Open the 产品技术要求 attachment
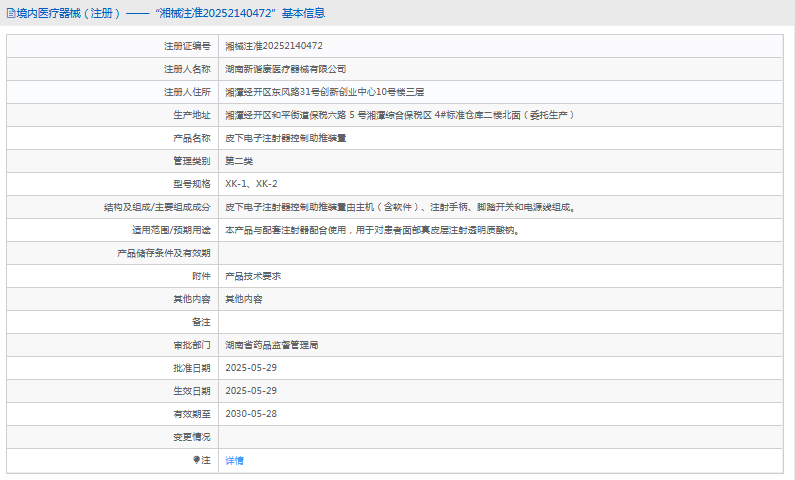Viewport: 795px width, 480px height. [x=253, y=276]
